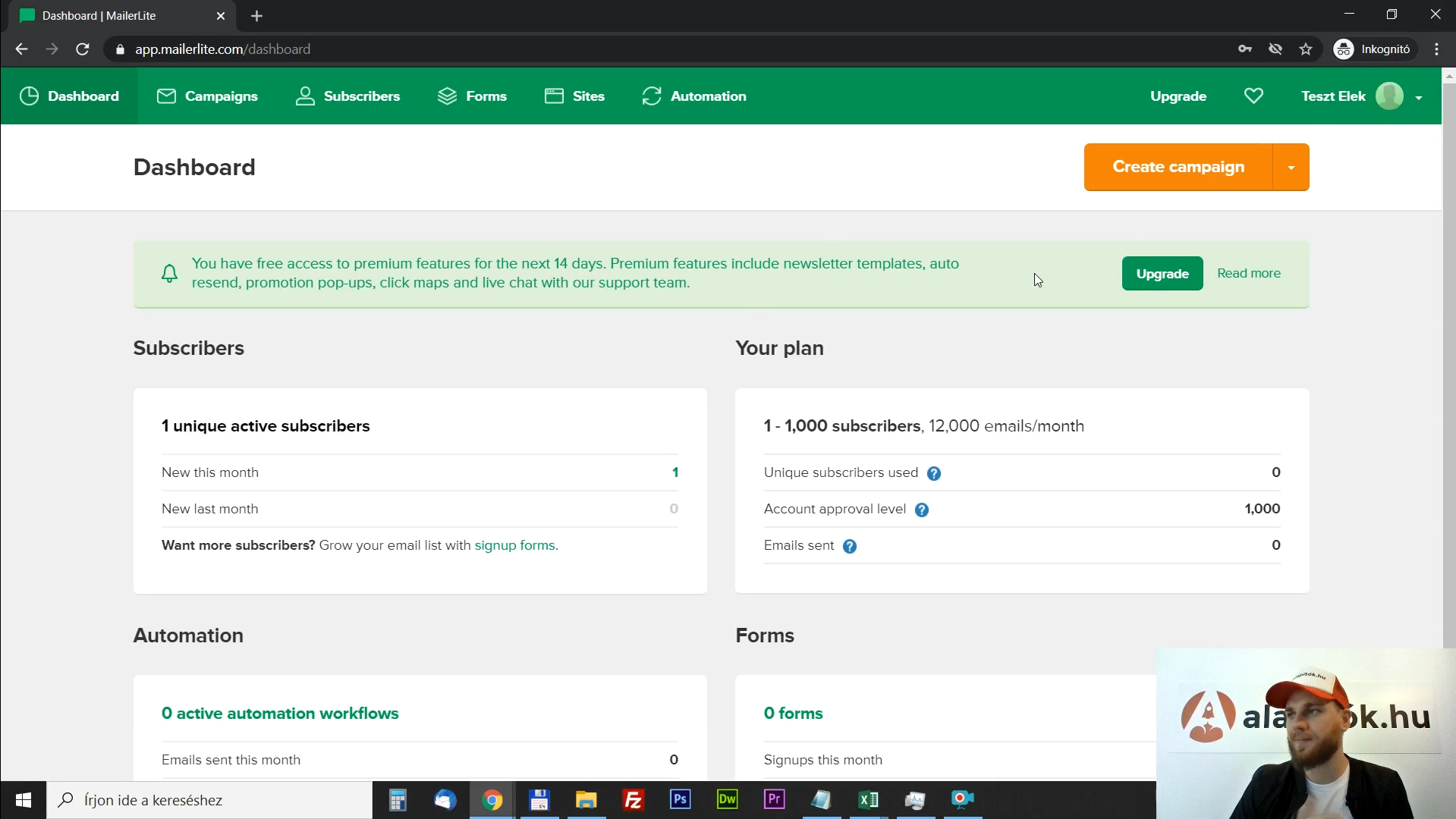Click the 'Signups this month' row
This screenshot has height=819, width=1456.
click(x=960, y=760)
